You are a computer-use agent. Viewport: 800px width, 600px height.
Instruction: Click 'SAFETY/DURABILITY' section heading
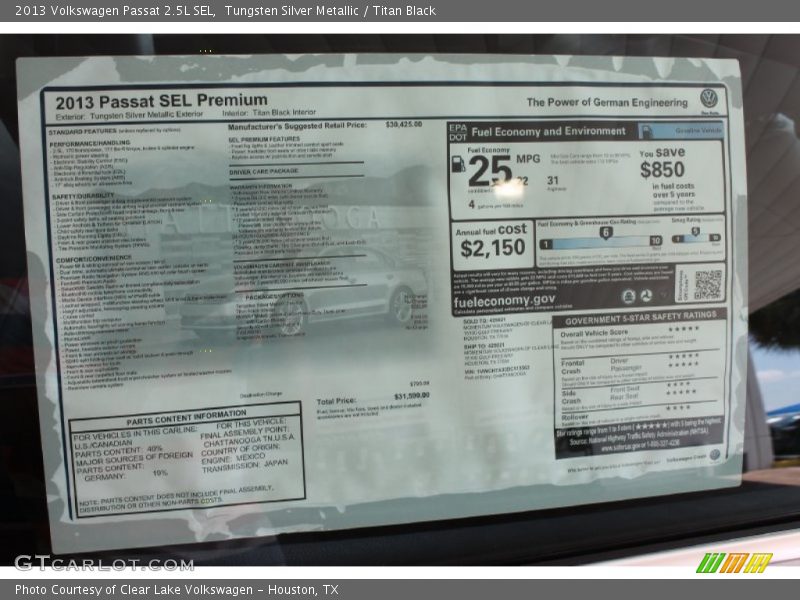click(x=83, y=196)
